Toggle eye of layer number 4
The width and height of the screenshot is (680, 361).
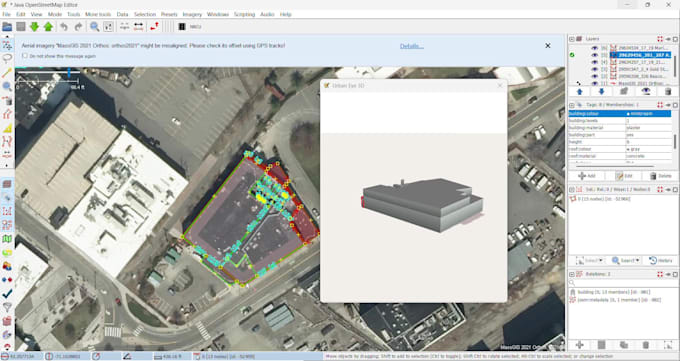tap(595, 62)
